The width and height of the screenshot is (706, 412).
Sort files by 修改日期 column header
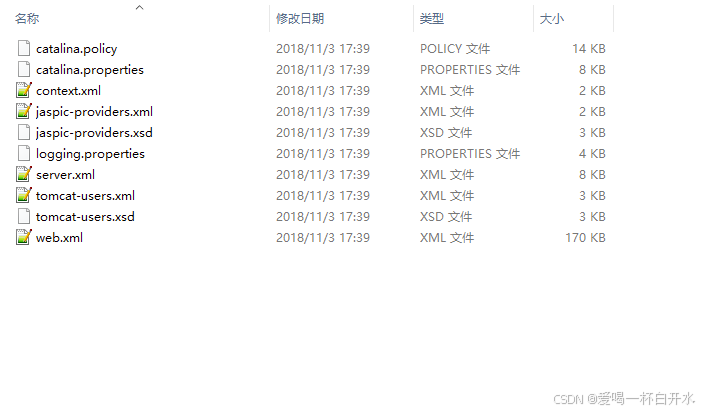[x=300, y=18]
